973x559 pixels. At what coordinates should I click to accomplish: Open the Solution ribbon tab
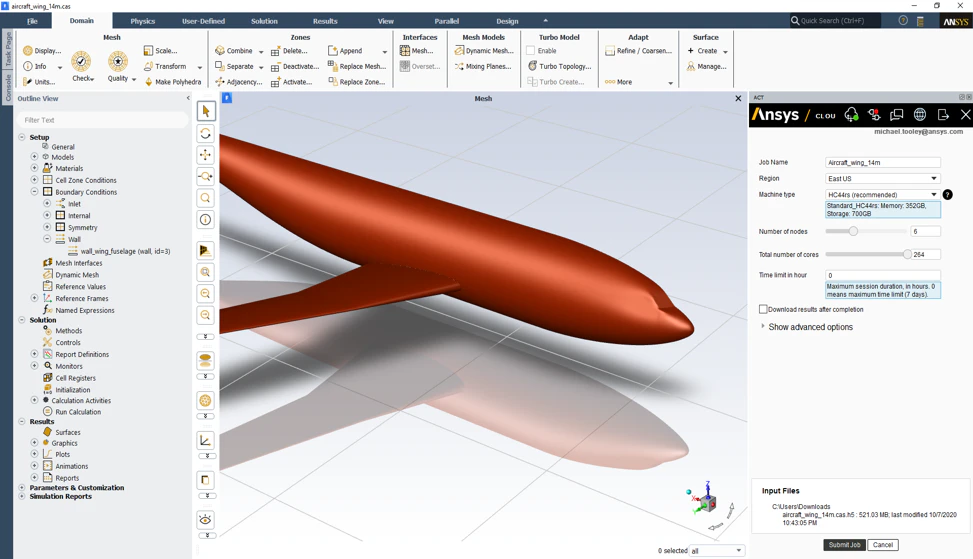264,21
